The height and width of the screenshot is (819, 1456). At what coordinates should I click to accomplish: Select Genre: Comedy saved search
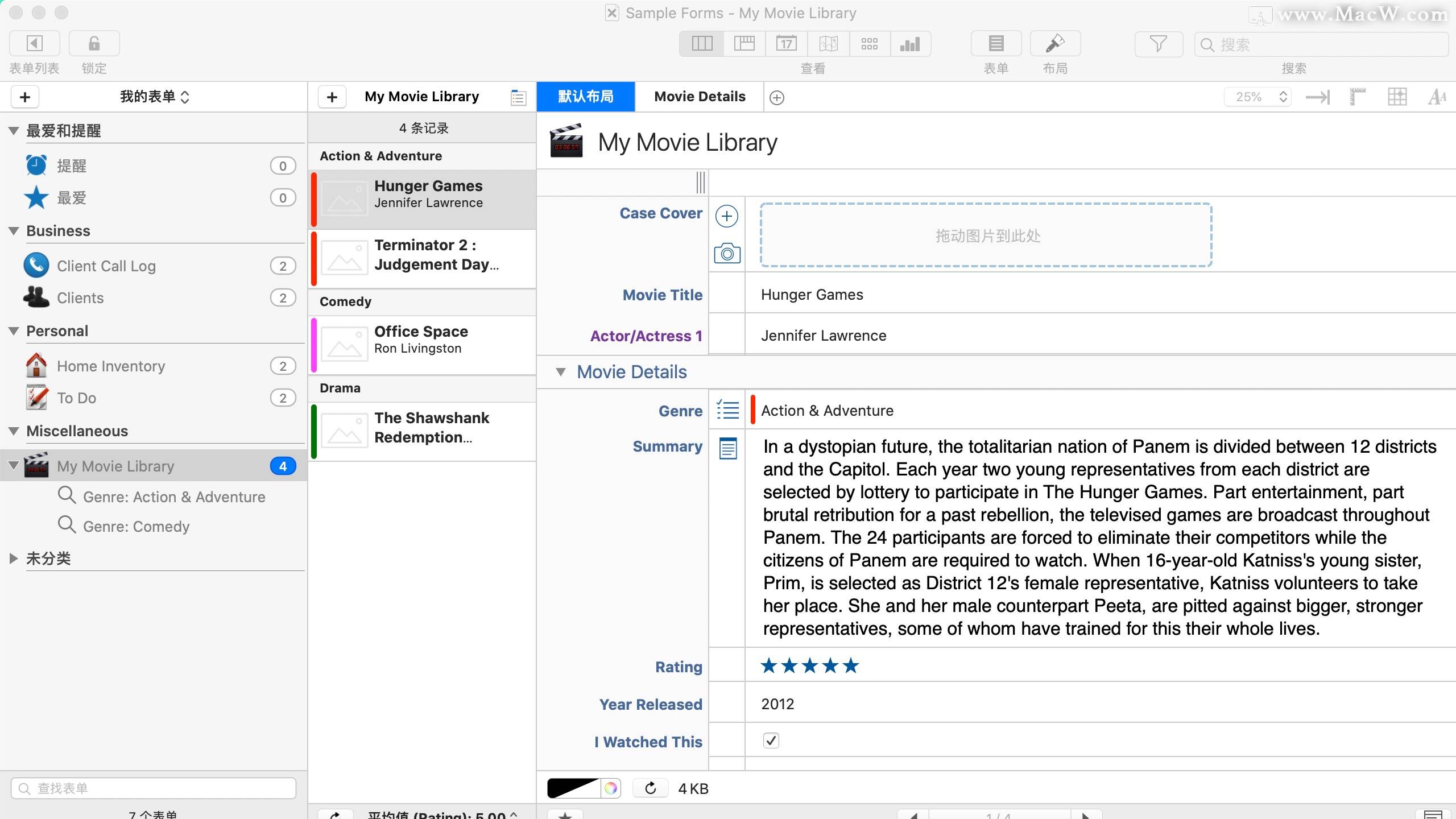124,526
